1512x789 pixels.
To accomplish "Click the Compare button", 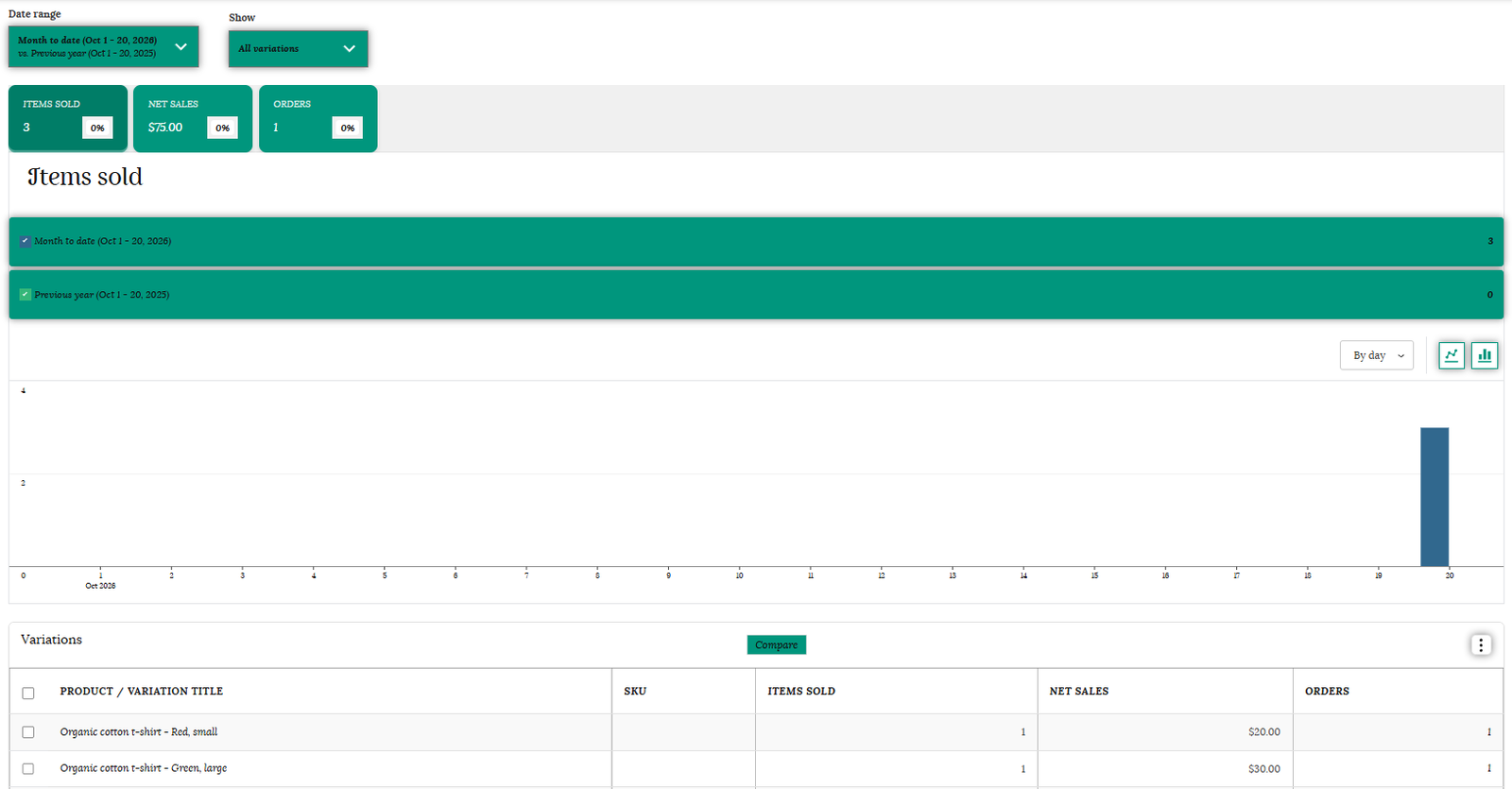I will pos(777,644).
